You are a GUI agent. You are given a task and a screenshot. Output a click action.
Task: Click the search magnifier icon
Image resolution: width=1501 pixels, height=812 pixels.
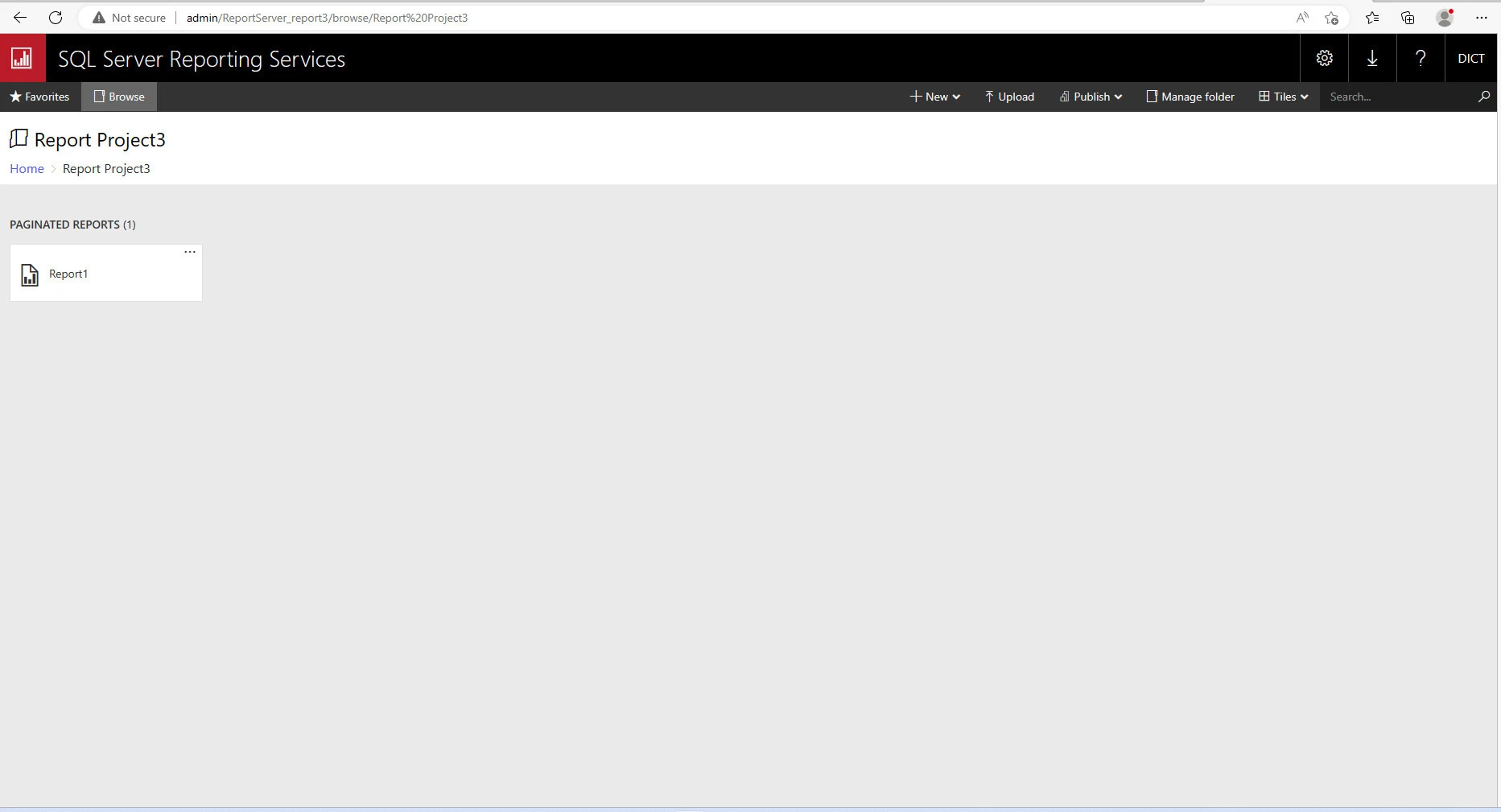pos(1483,97)
